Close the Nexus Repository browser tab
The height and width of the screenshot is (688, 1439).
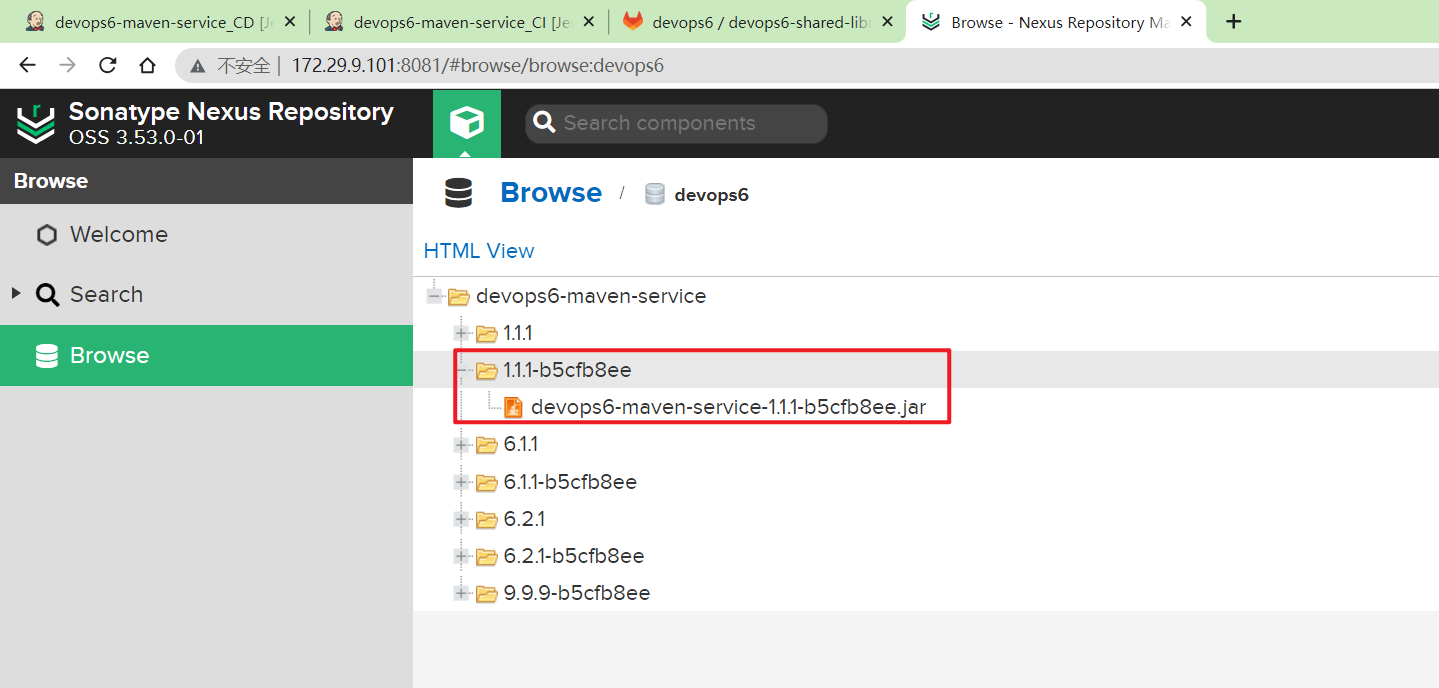(1186, 22)
